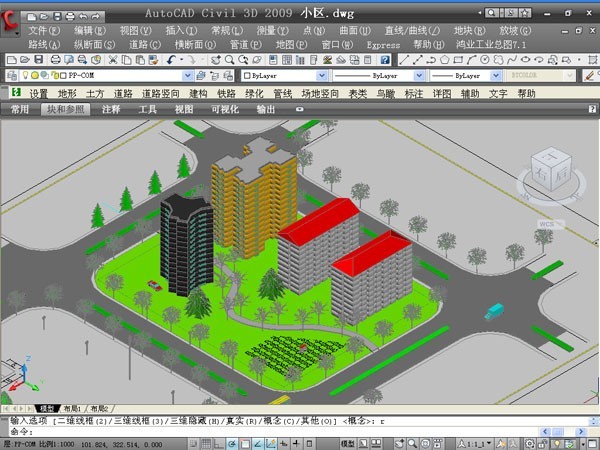Viewport: 600px width, 450px height.
Task: Undo last action with curved arrow icon
Action: pyautogui.click(x=171, y=60)
